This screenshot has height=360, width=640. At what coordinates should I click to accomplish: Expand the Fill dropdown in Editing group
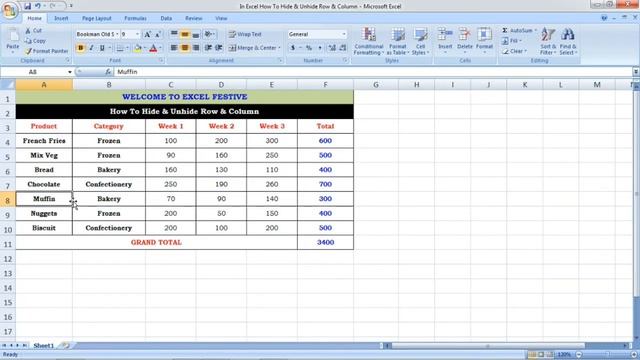520,41
